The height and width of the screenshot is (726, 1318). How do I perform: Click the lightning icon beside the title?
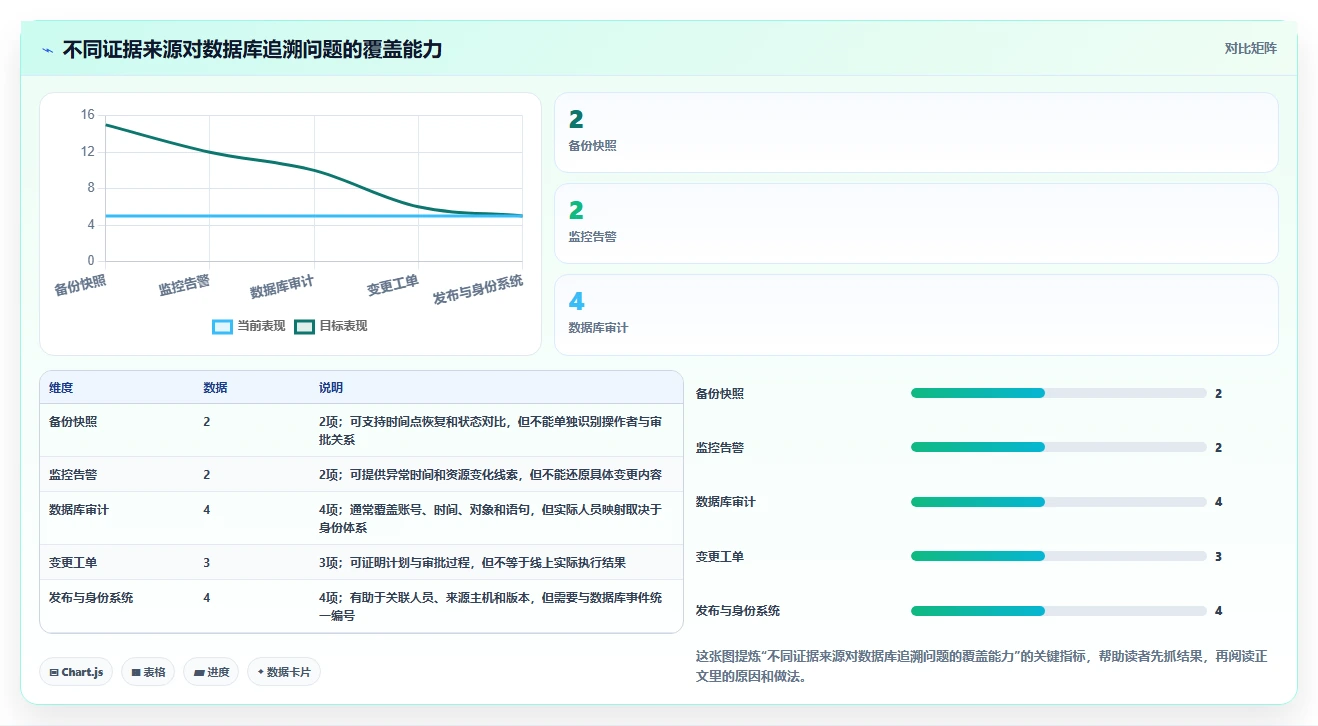point(48,50)
